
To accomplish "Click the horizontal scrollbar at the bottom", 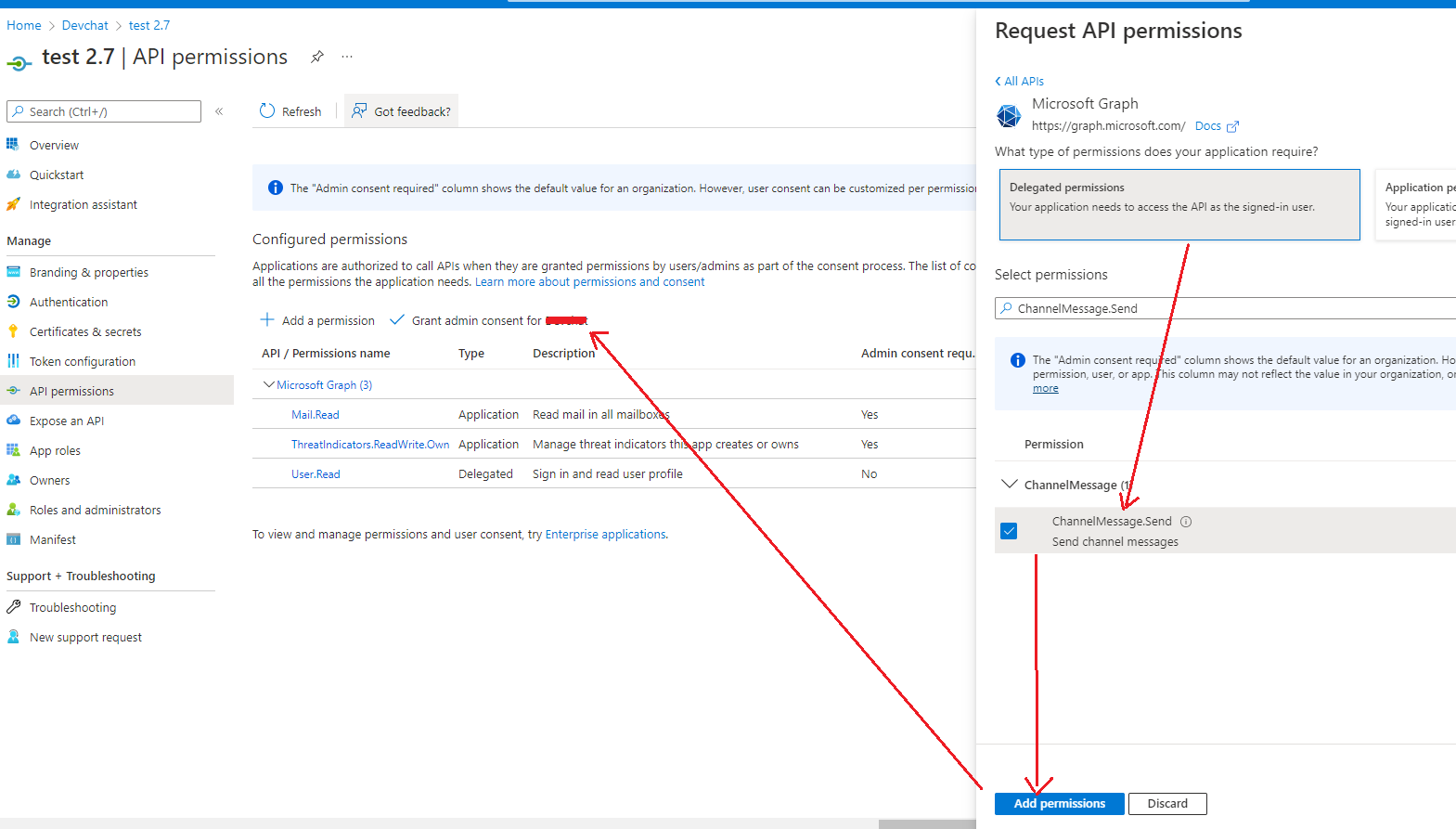I will click(927, 823).
